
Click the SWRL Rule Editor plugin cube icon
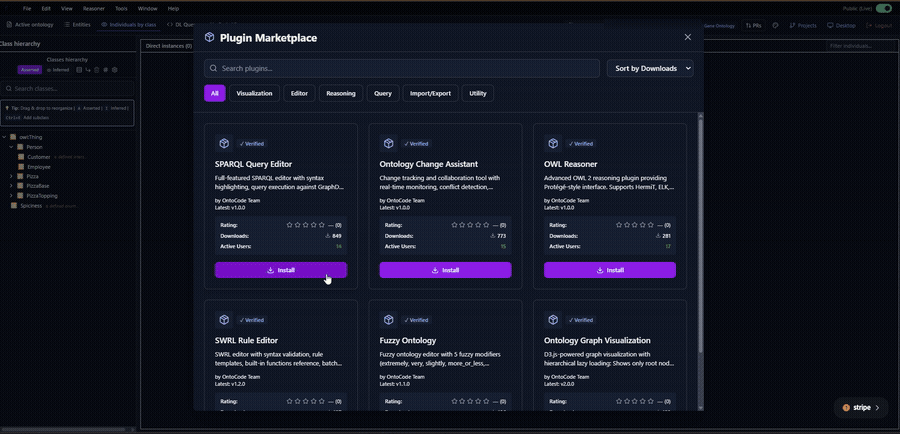[x=224, y=320]
